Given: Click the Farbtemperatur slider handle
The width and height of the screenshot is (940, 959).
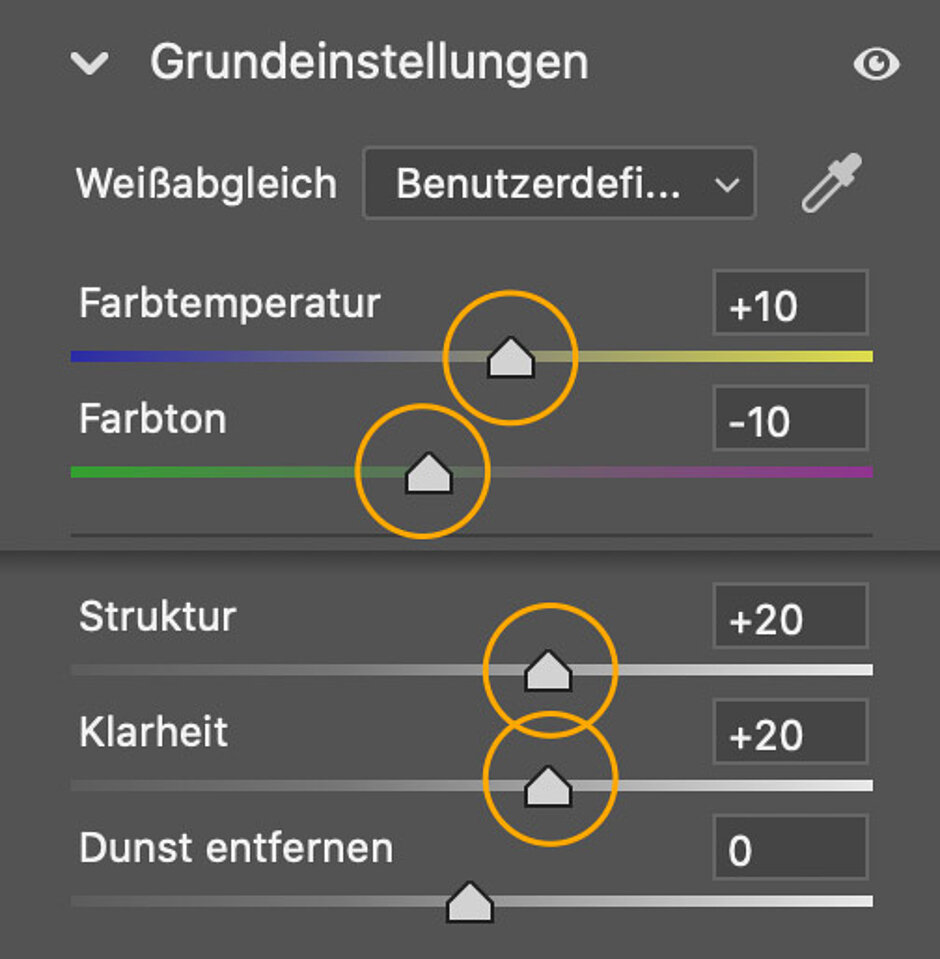Looking at the screenshot, I should pos(510,358).
